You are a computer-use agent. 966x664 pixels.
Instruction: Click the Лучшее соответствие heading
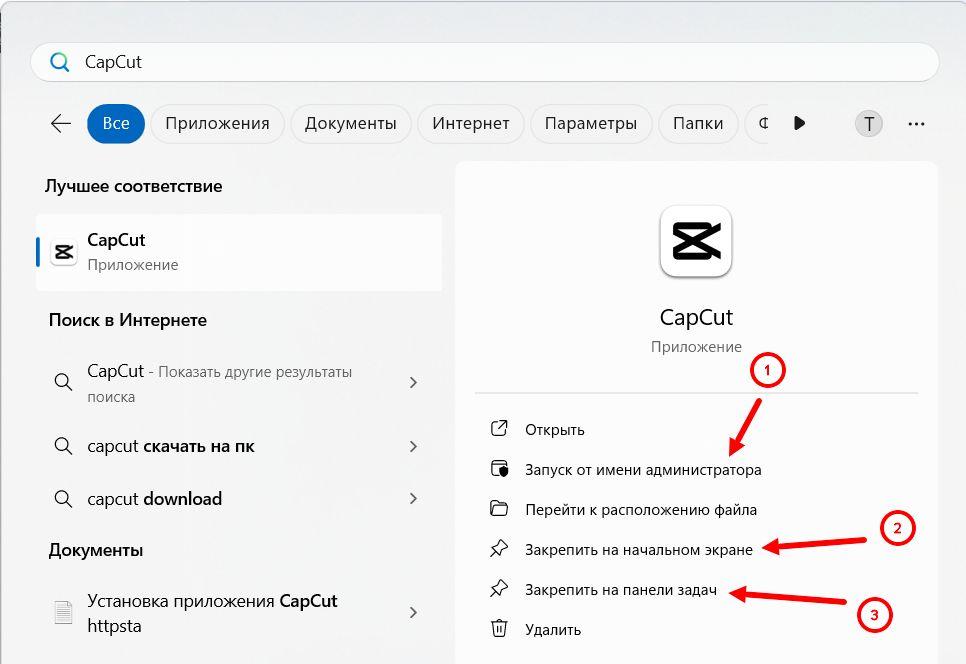pyautogui.click(x=134, y=187)
